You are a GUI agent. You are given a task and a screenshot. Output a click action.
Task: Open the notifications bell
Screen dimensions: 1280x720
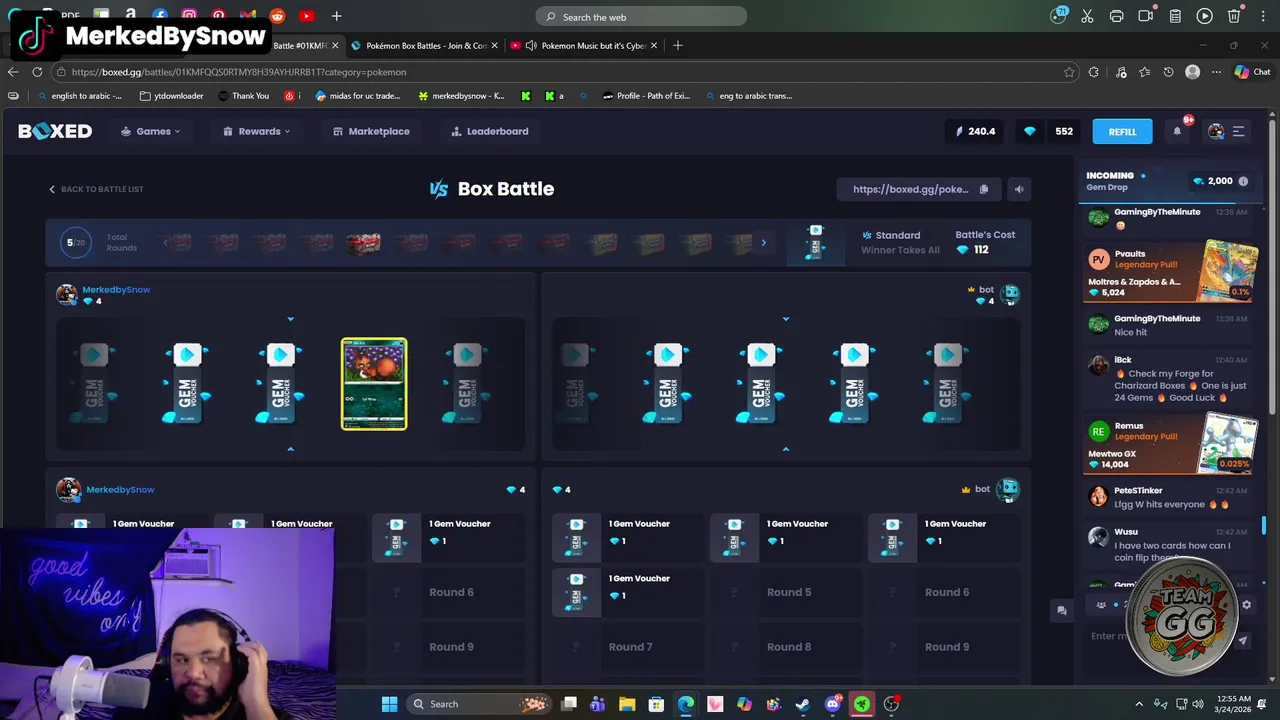pyautogui.click(x=1177, y=131)
